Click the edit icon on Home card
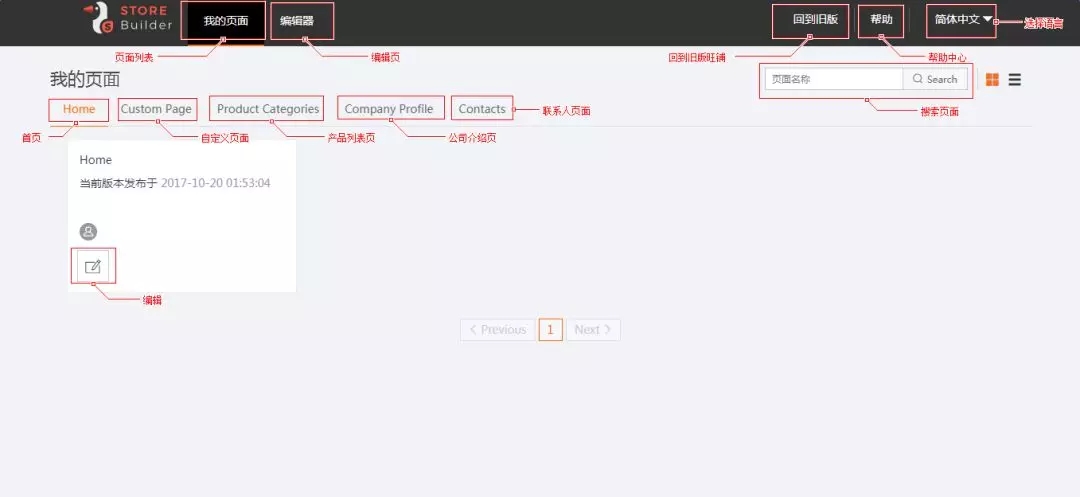This screenshot has width=1080, height=497. [94, 266]
